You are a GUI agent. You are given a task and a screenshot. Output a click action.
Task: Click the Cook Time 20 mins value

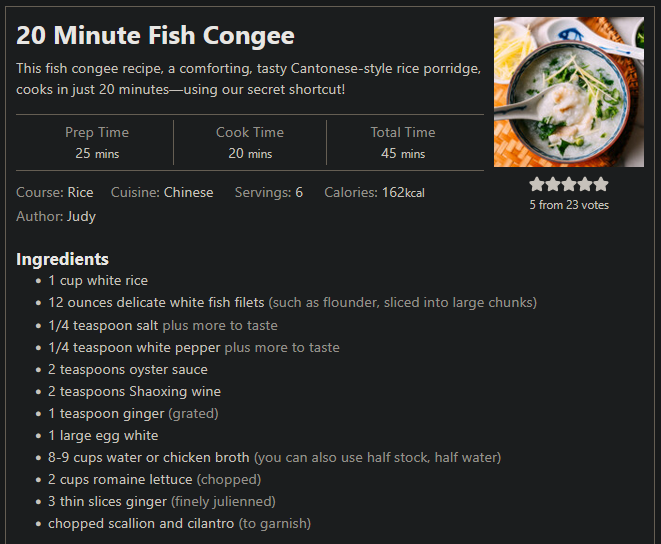tap(250, 154)
